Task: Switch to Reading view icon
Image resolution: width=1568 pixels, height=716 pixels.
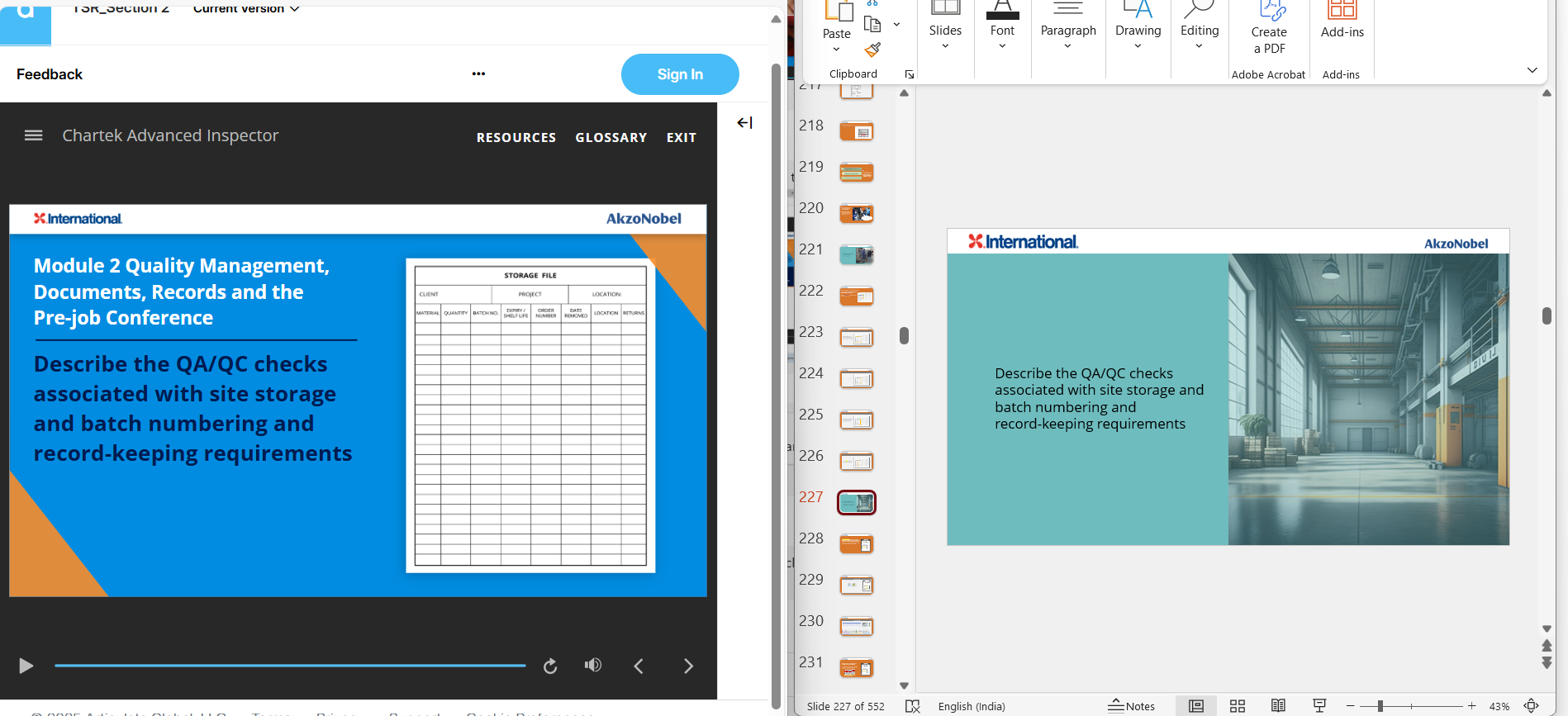Action: 1278,706
